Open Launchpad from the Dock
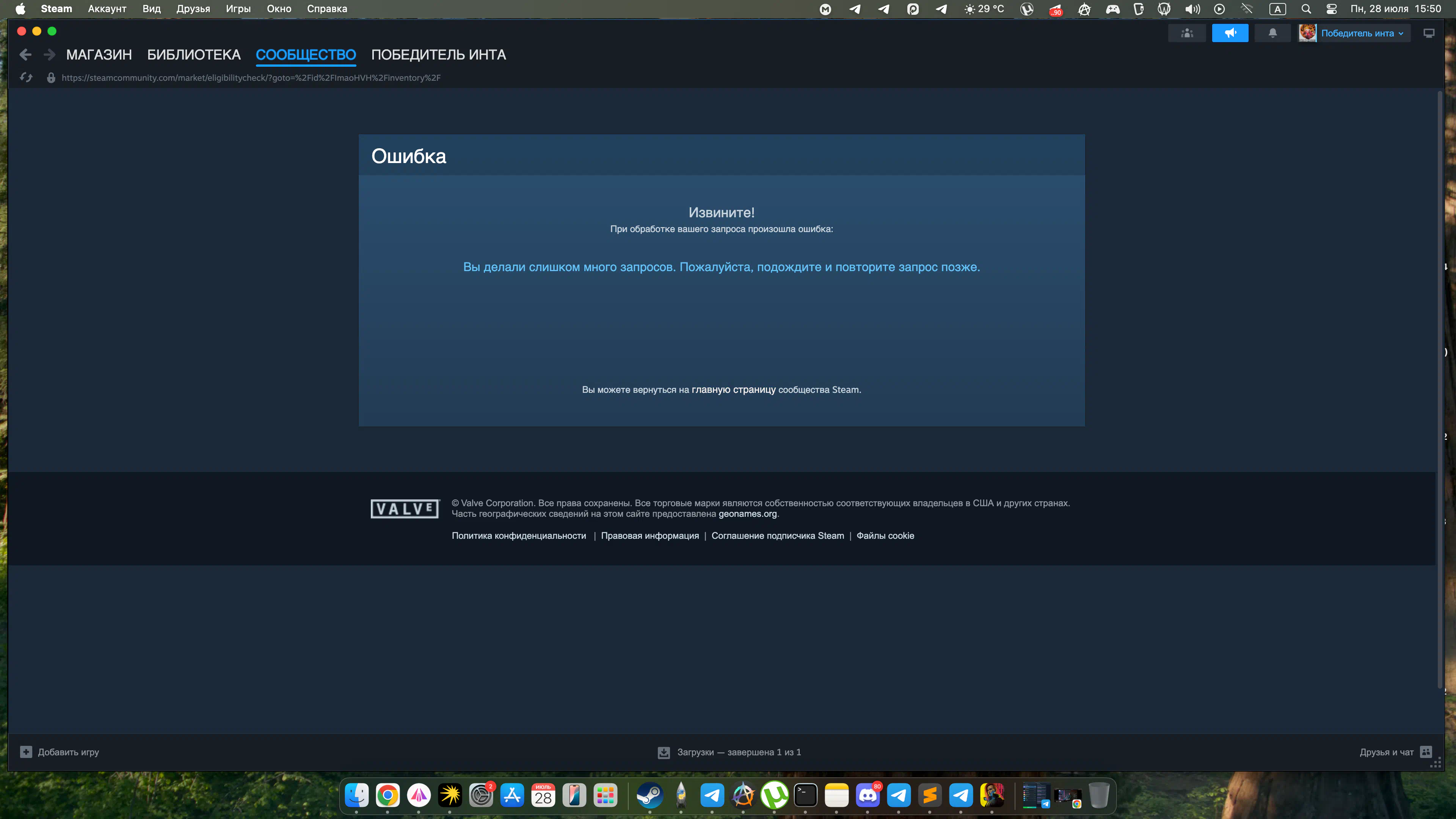The height and width of the screenshot is (819, 1456). (606, 795)
